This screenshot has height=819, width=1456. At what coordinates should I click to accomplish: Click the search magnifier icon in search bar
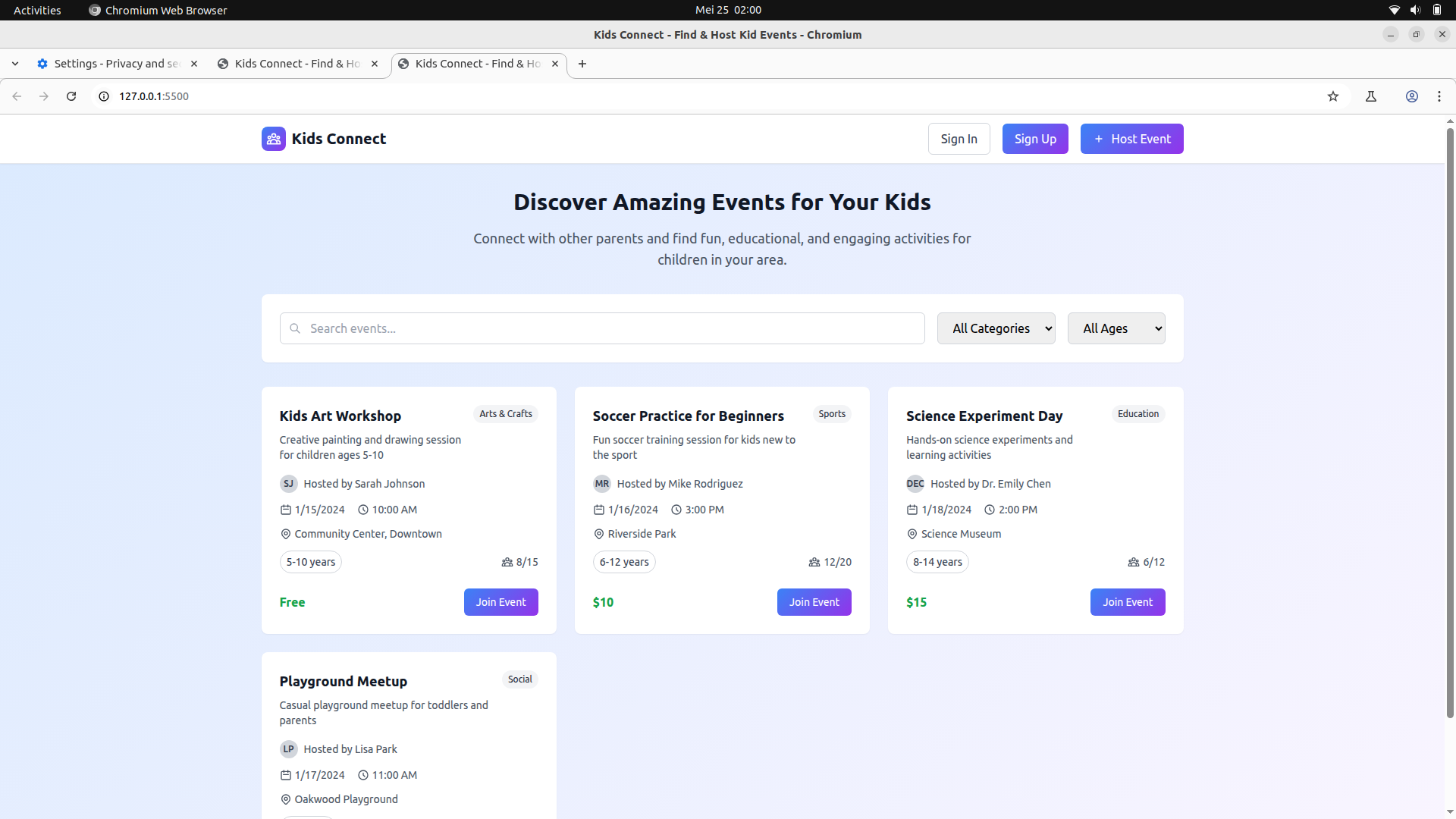(x=296, y=328)
